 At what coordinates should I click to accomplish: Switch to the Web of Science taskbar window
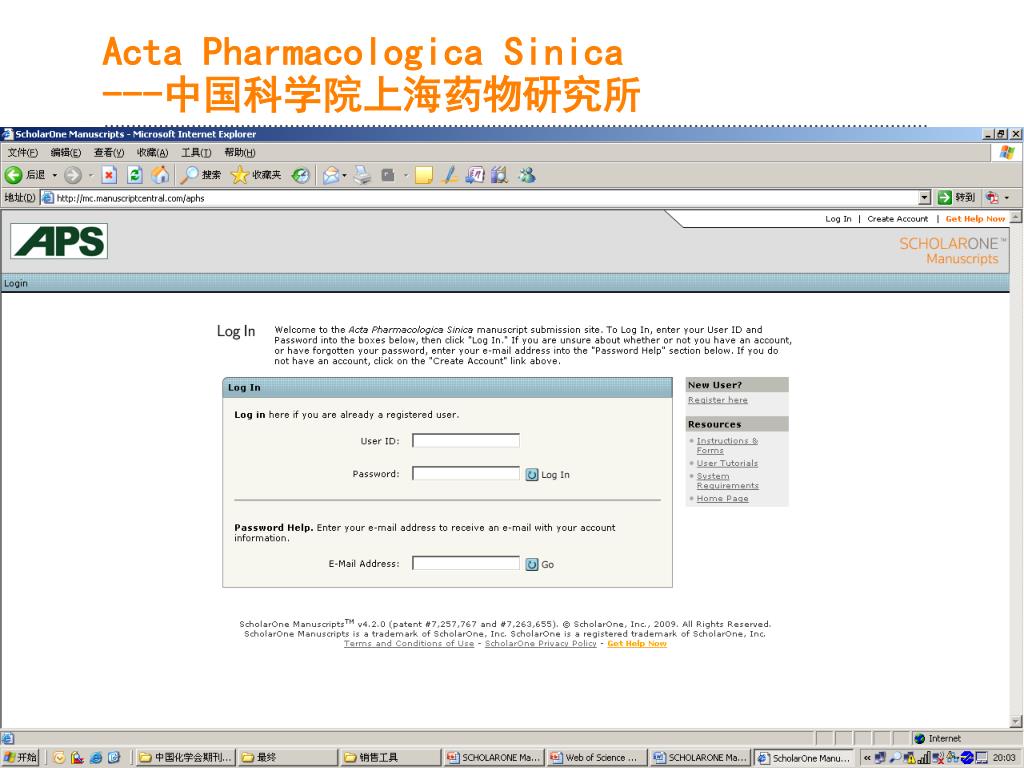(596, 758)
